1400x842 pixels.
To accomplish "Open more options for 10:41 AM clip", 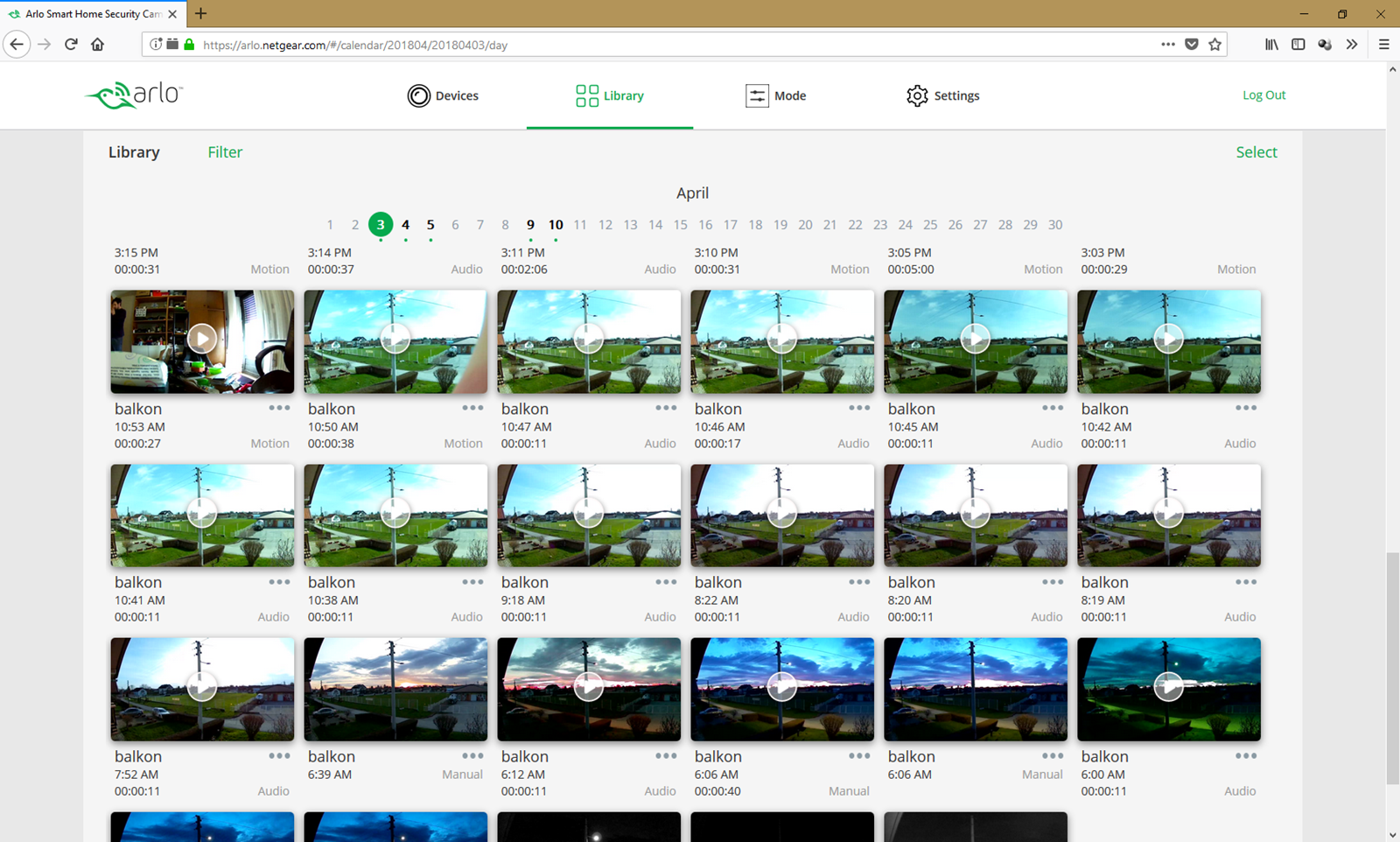I will tap(279, 582).
